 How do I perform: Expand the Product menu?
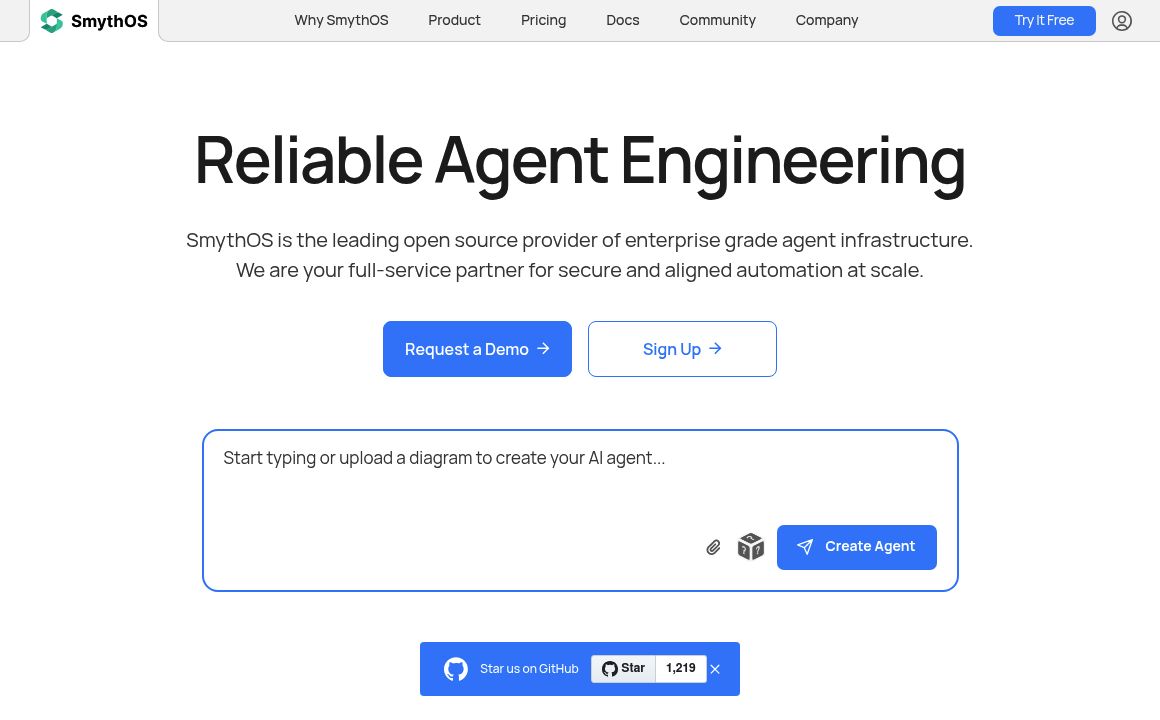click(454, 20)
